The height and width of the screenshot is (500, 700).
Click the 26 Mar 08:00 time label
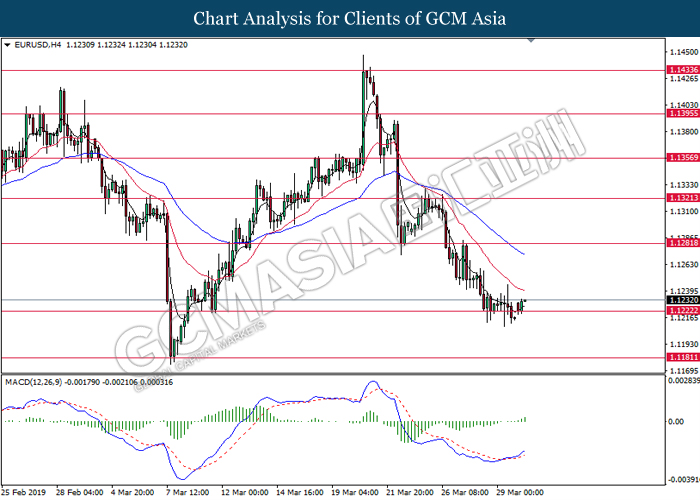[465, 492]
